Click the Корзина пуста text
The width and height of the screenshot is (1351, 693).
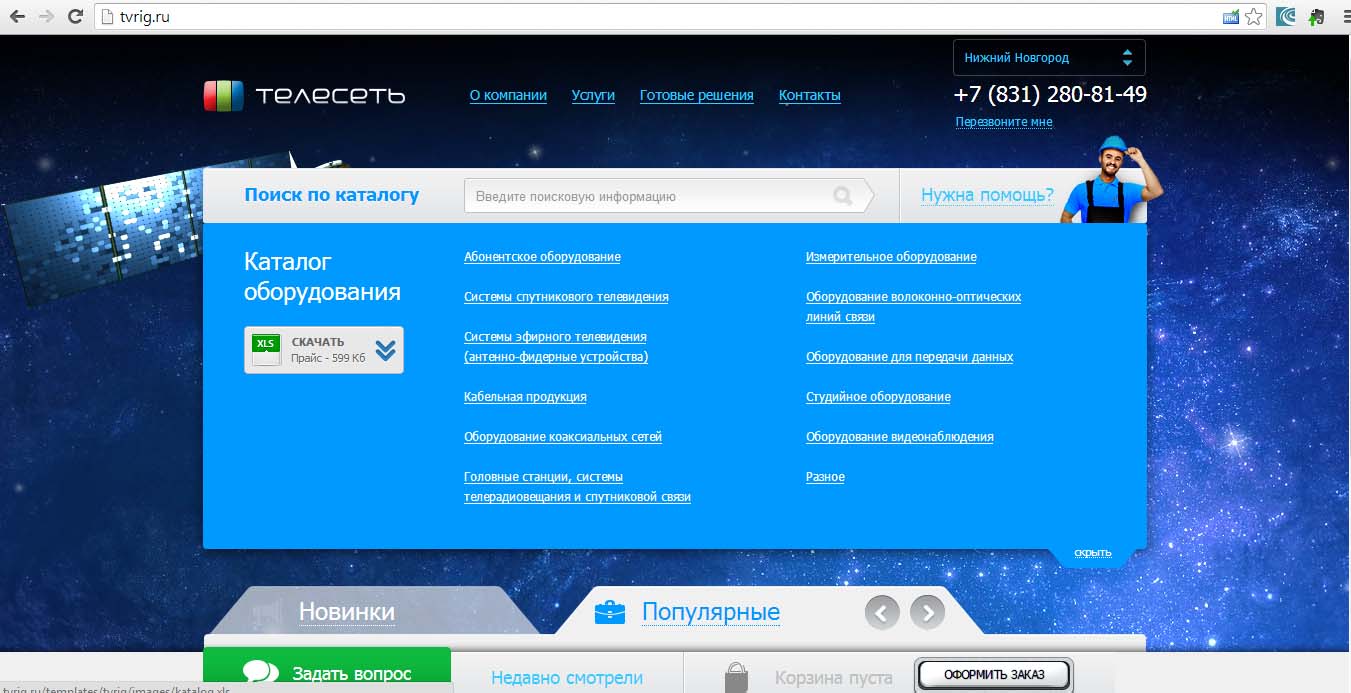pyautogui.click(x=833, y=678)
